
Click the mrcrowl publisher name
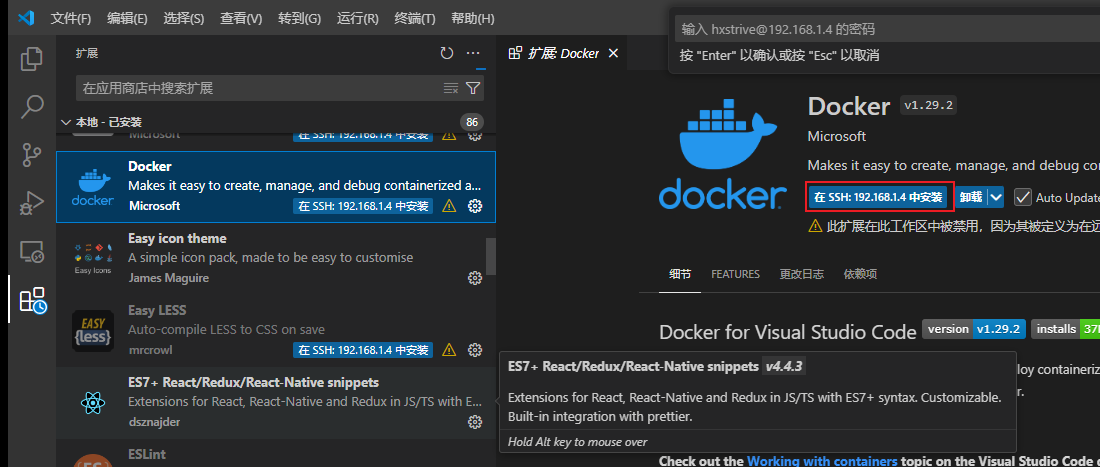coord(150,350)
